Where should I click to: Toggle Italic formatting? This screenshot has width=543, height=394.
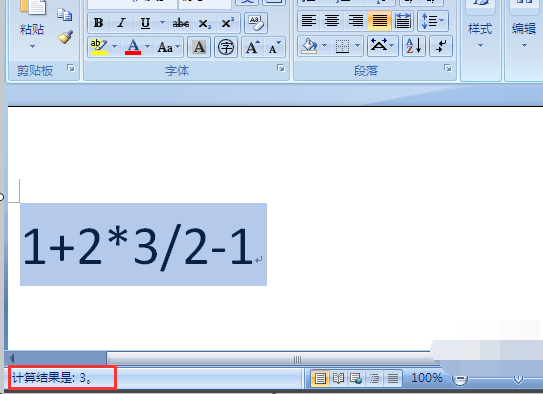121,23
